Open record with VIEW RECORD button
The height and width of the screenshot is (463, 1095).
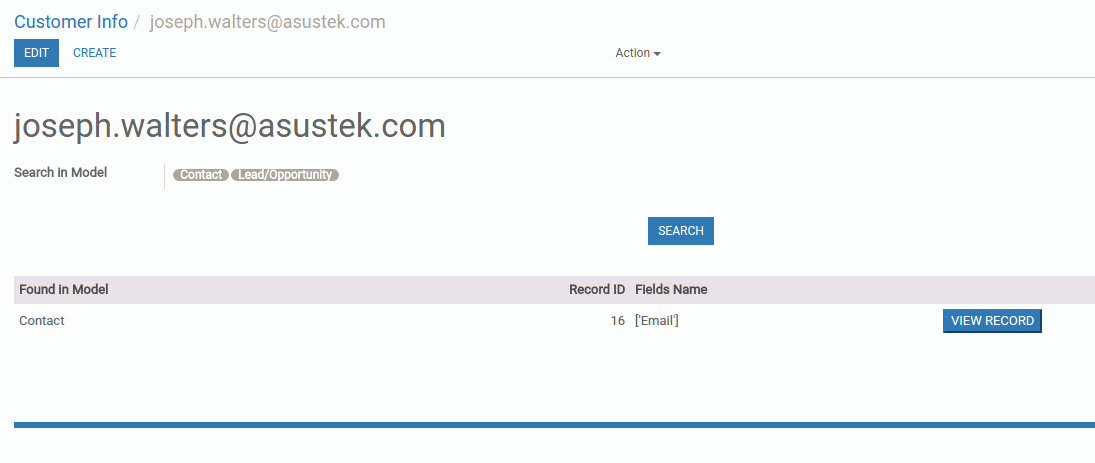click(x=991, y=321)
